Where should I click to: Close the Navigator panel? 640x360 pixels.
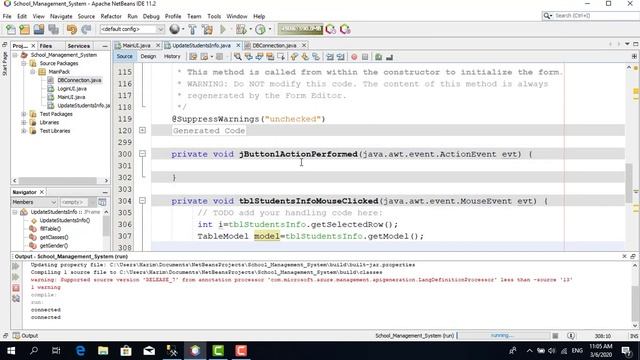42,192
